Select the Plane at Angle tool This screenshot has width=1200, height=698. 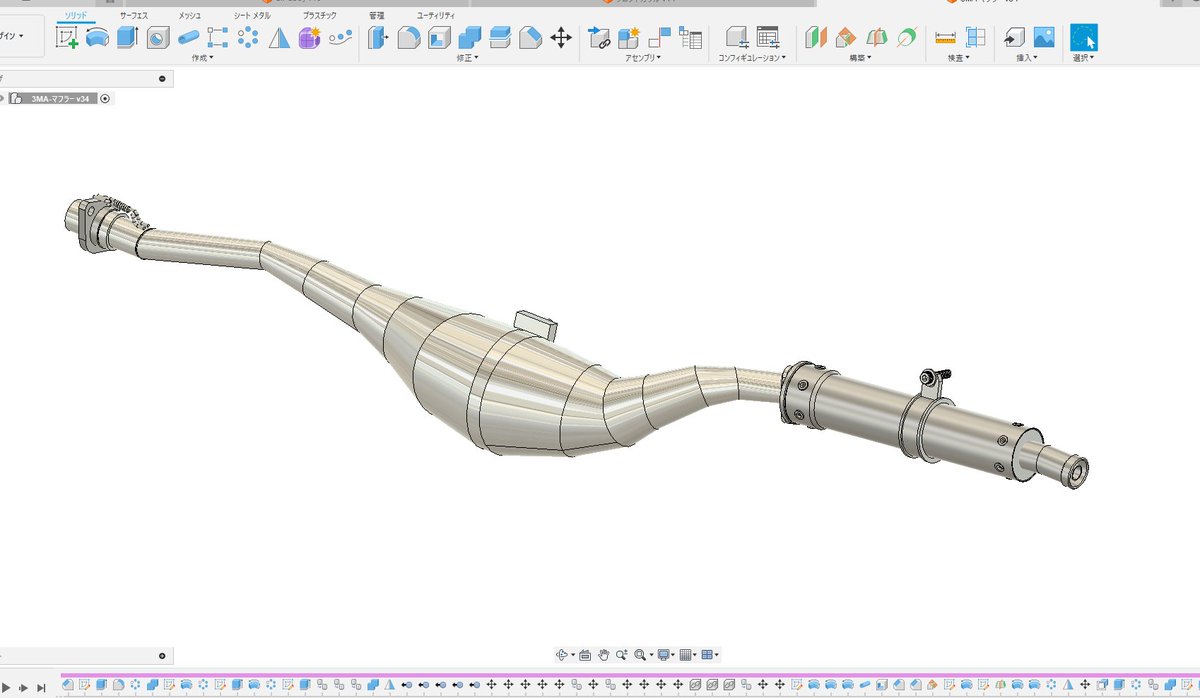pyautogui.click(x=846, y=38)
